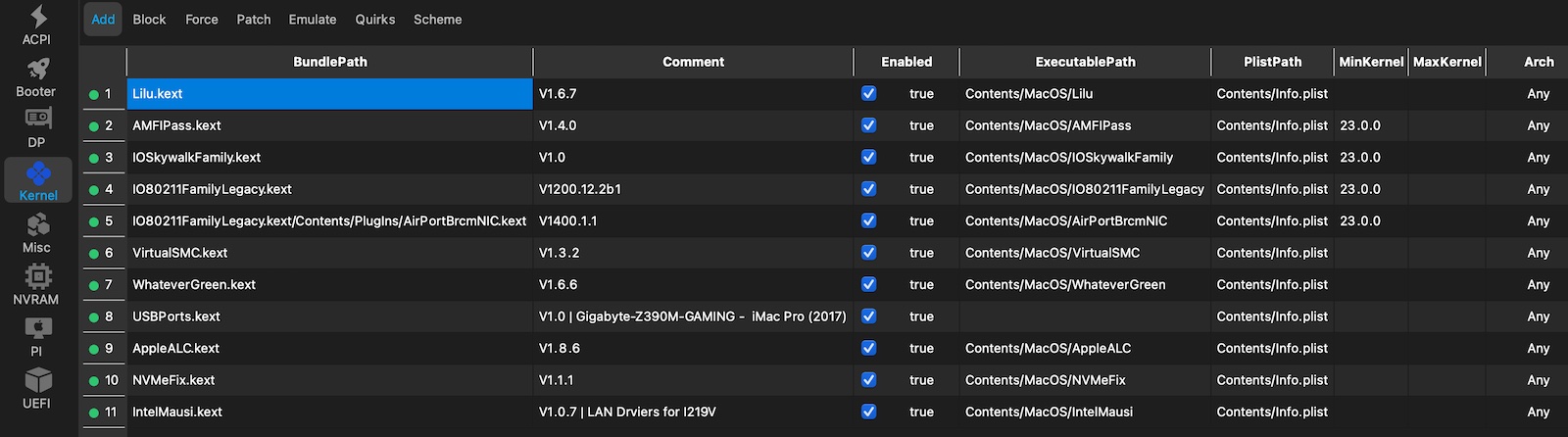
Task: Open the DP device properties section
Action: [x=37, y=127]
